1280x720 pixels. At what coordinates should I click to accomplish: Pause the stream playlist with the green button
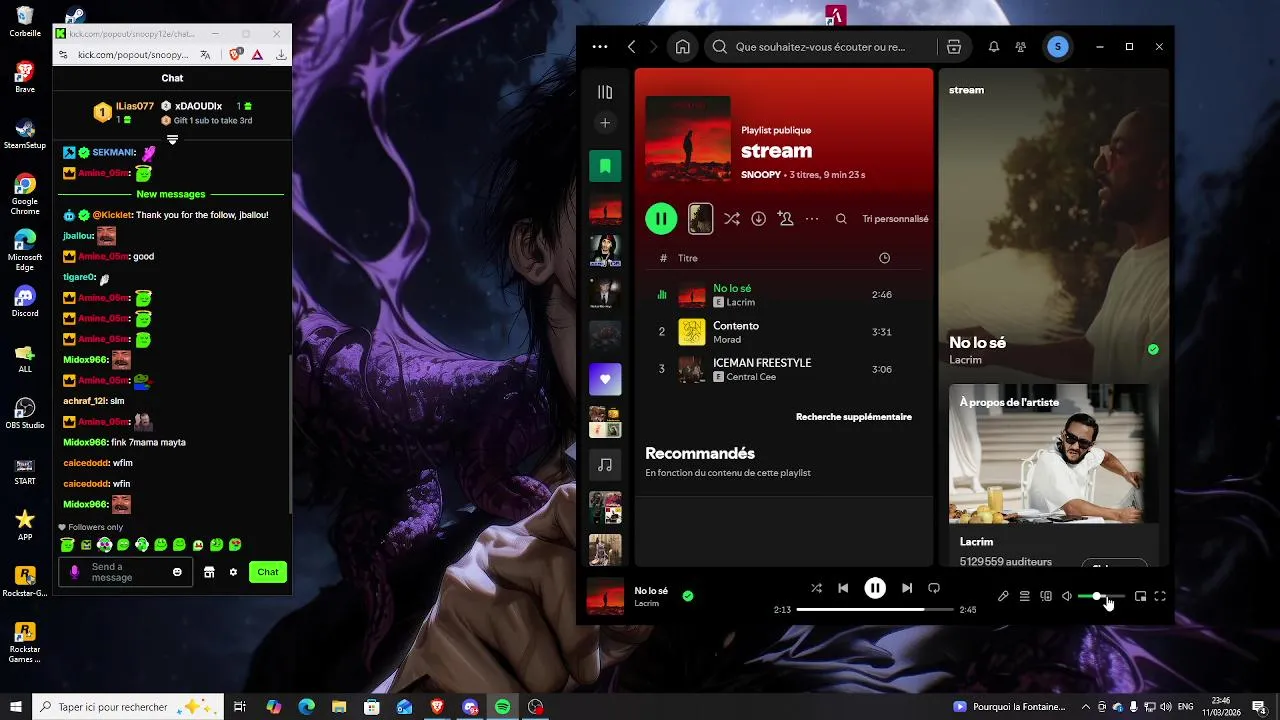coord(661,218)
